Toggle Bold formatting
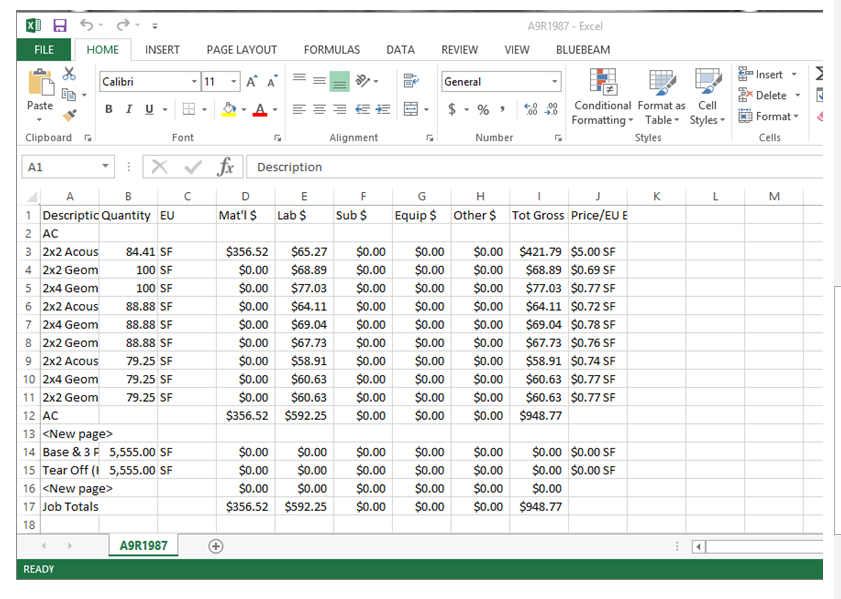841x599 pixels. click(x=109, y=109)
